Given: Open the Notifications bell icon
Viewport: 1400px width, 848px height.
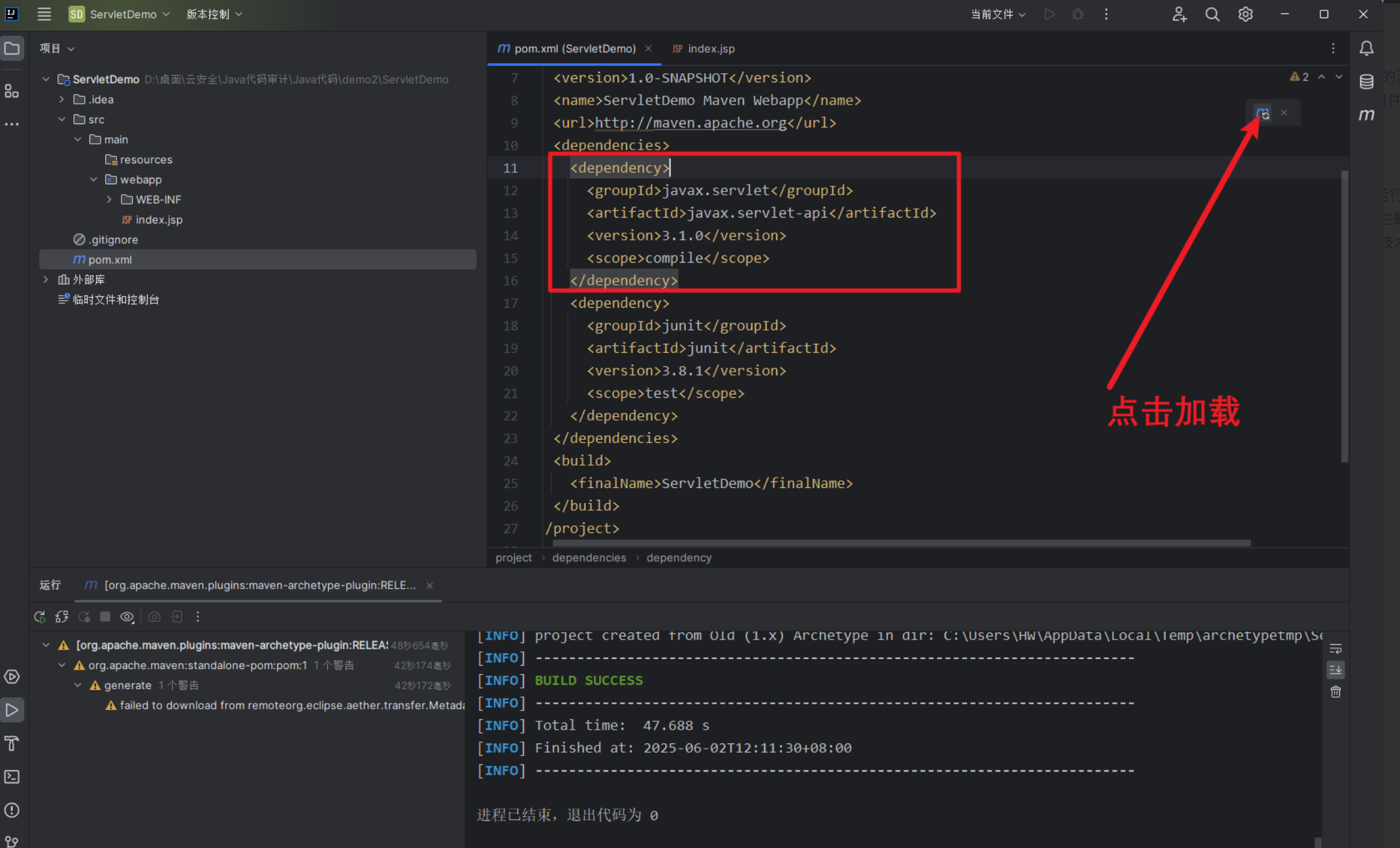Looking at the screenshot, I should [1366, 48].
